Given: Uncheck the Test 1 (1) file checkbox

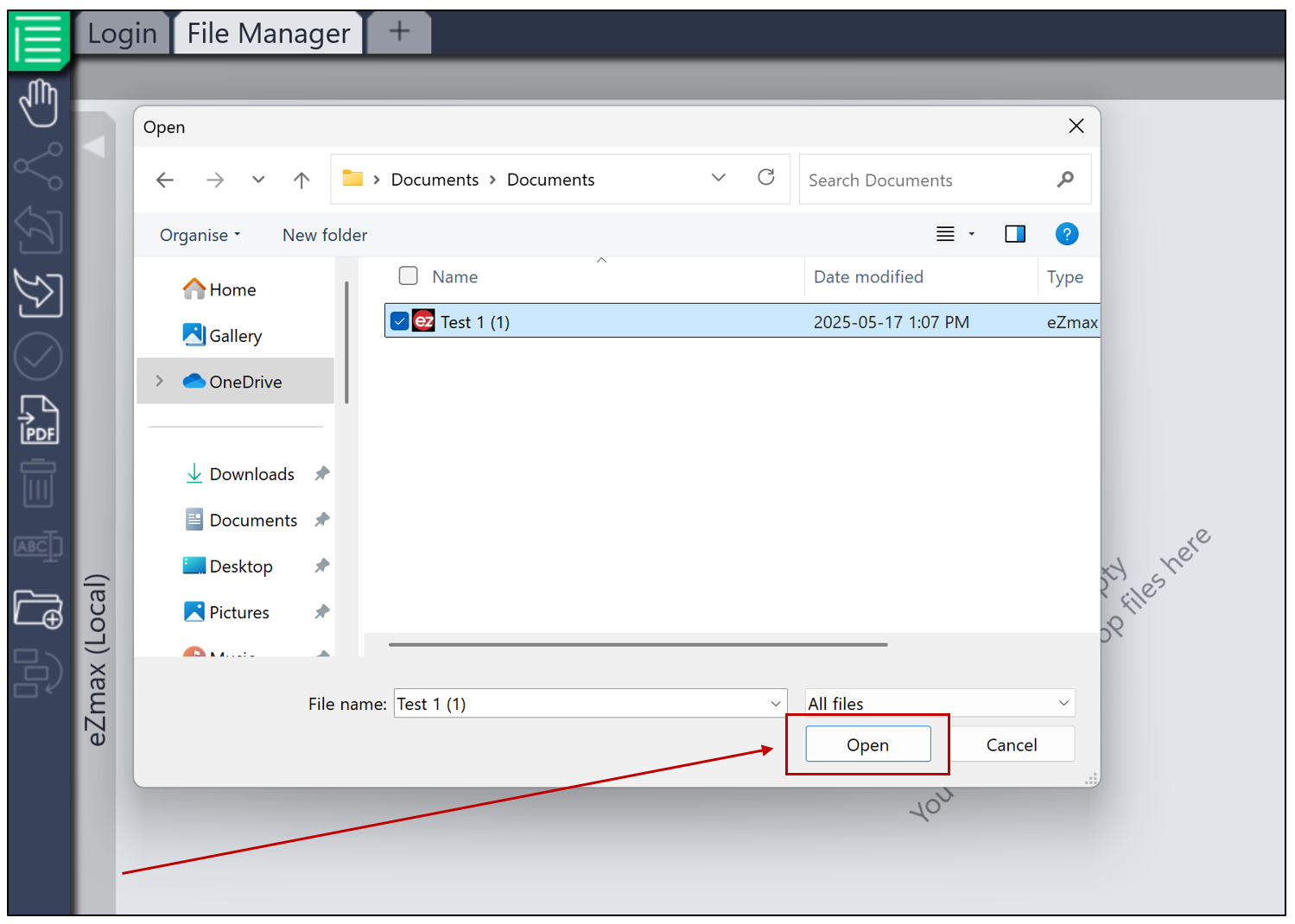Looking at the screenshot, I should click(x=399, y=321).
